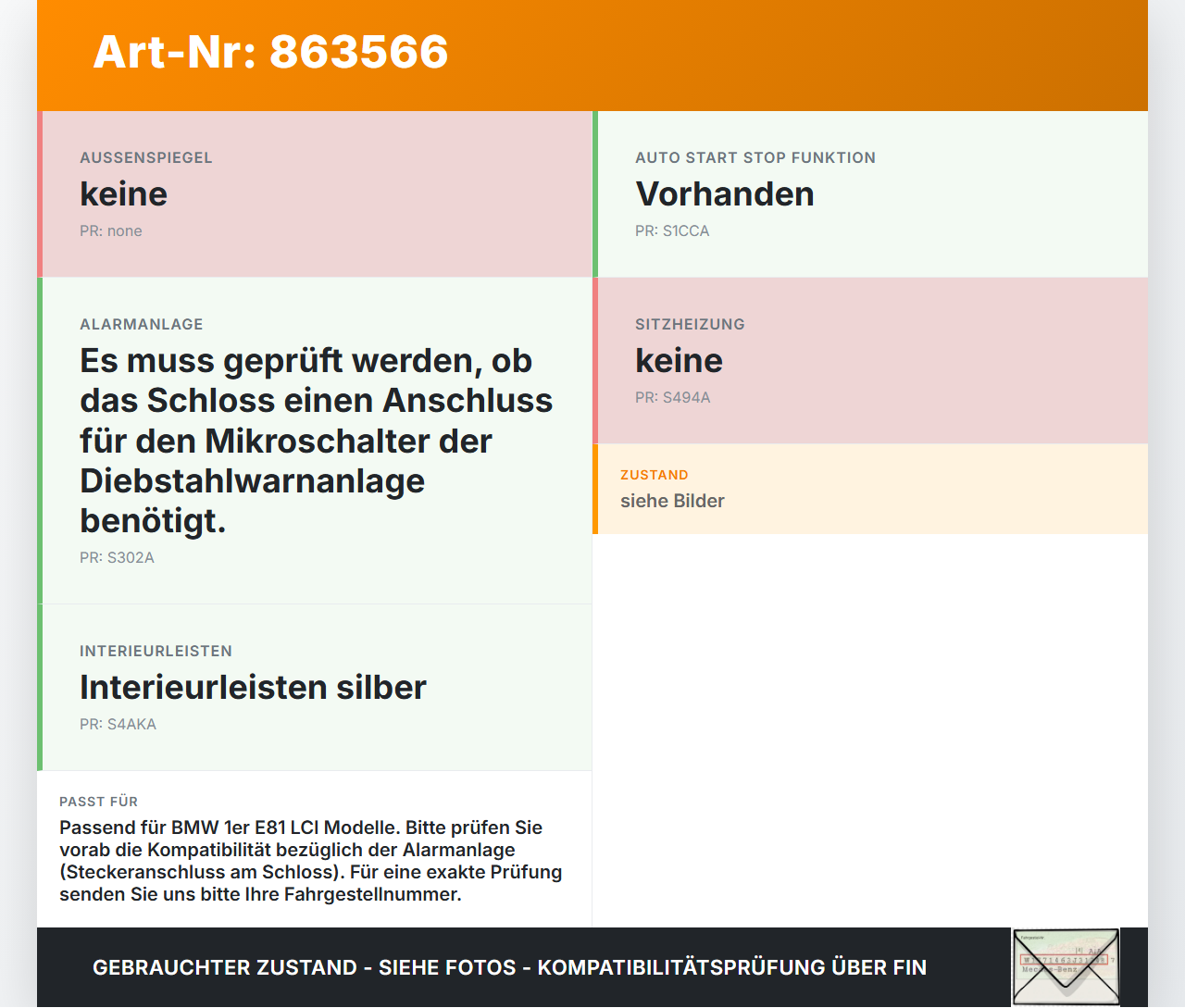This screenshot has height=1008, width=1185.
Task: Click the Art-Nr: 863566 header title
Action: pyautogui.click(x=270, y=52)
